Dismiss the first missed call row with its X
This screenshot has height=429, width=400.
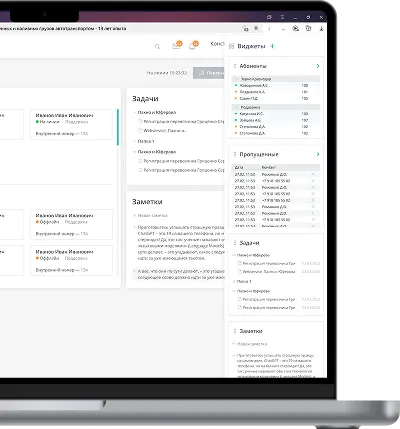pos(313,174)
